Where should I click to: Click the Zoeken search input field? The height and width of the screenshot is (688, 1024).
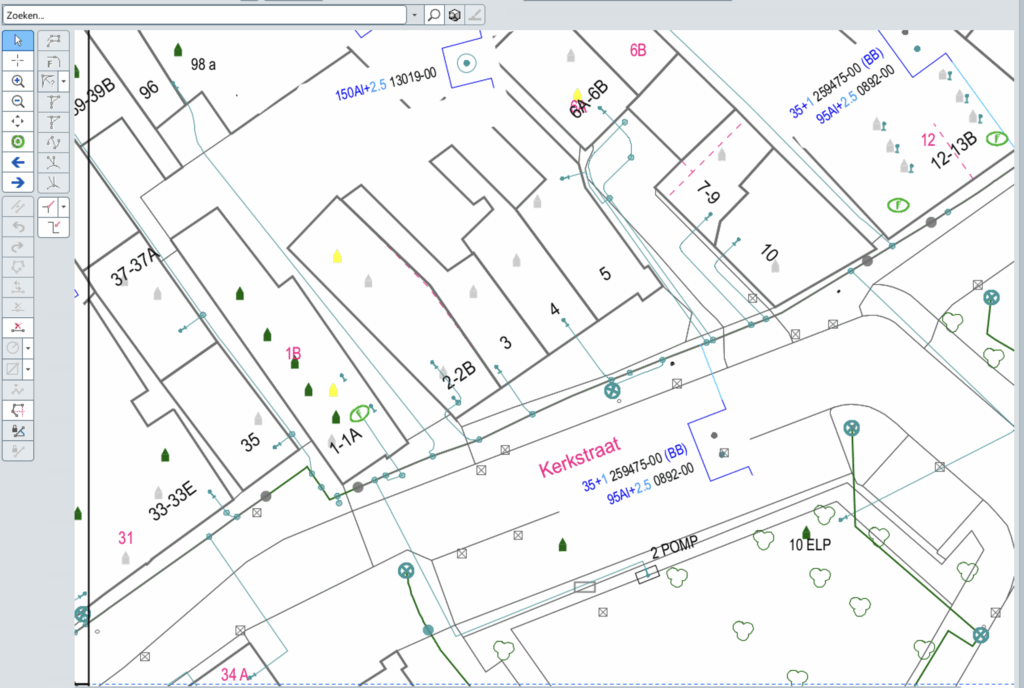coord(205,14)
